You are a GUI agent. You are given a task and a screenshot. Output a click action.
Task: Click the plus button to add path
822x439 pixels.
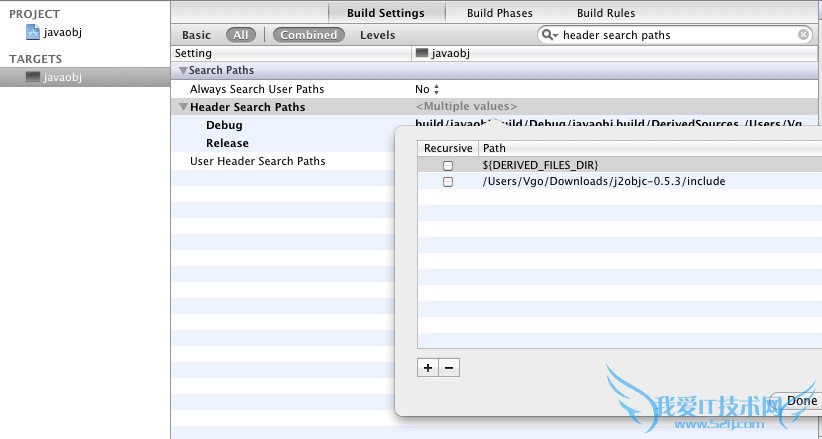point(428,368)
